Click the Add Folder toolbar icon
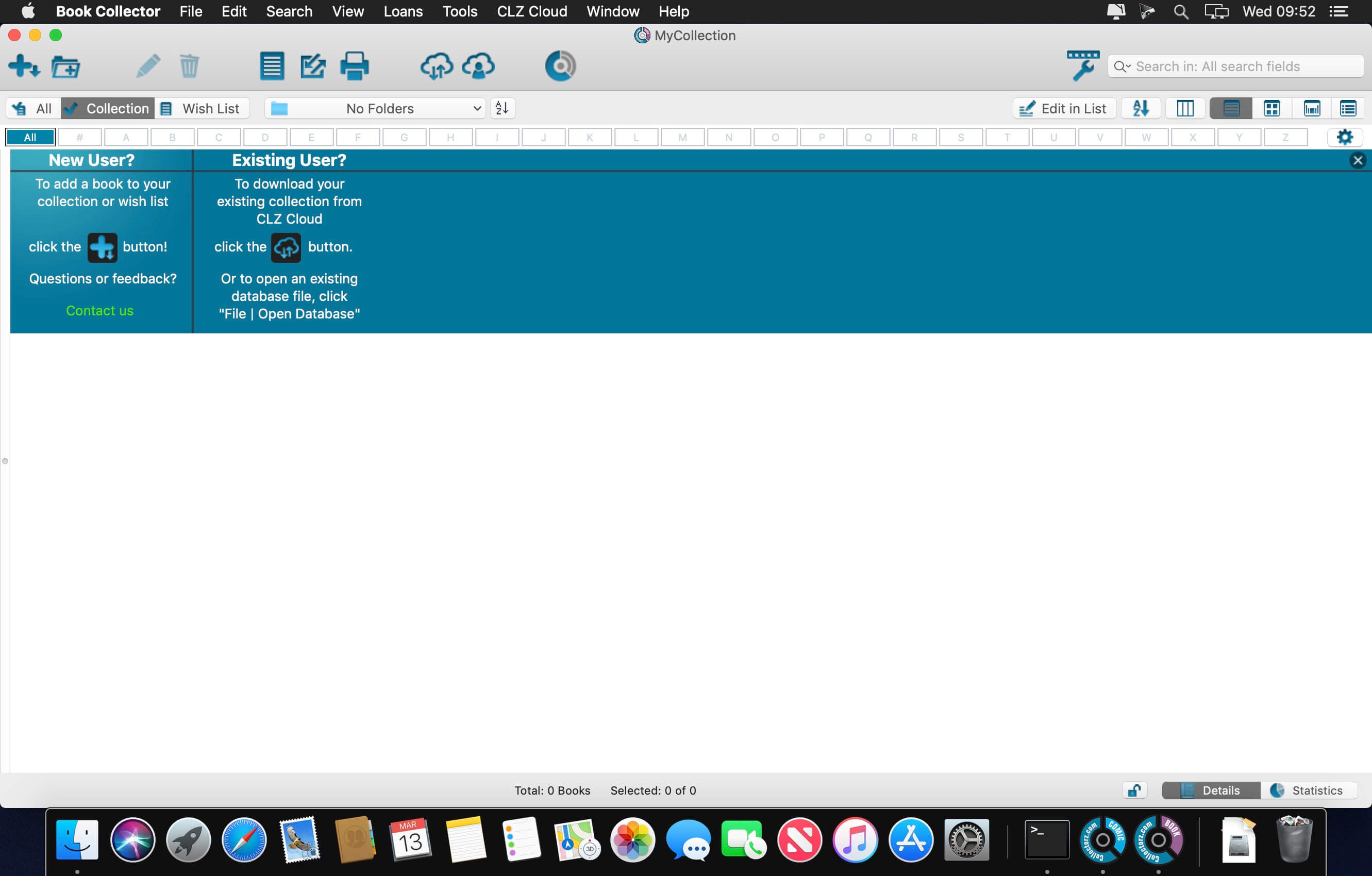Screen dimensions: 1372x876 tap(65, 66)
